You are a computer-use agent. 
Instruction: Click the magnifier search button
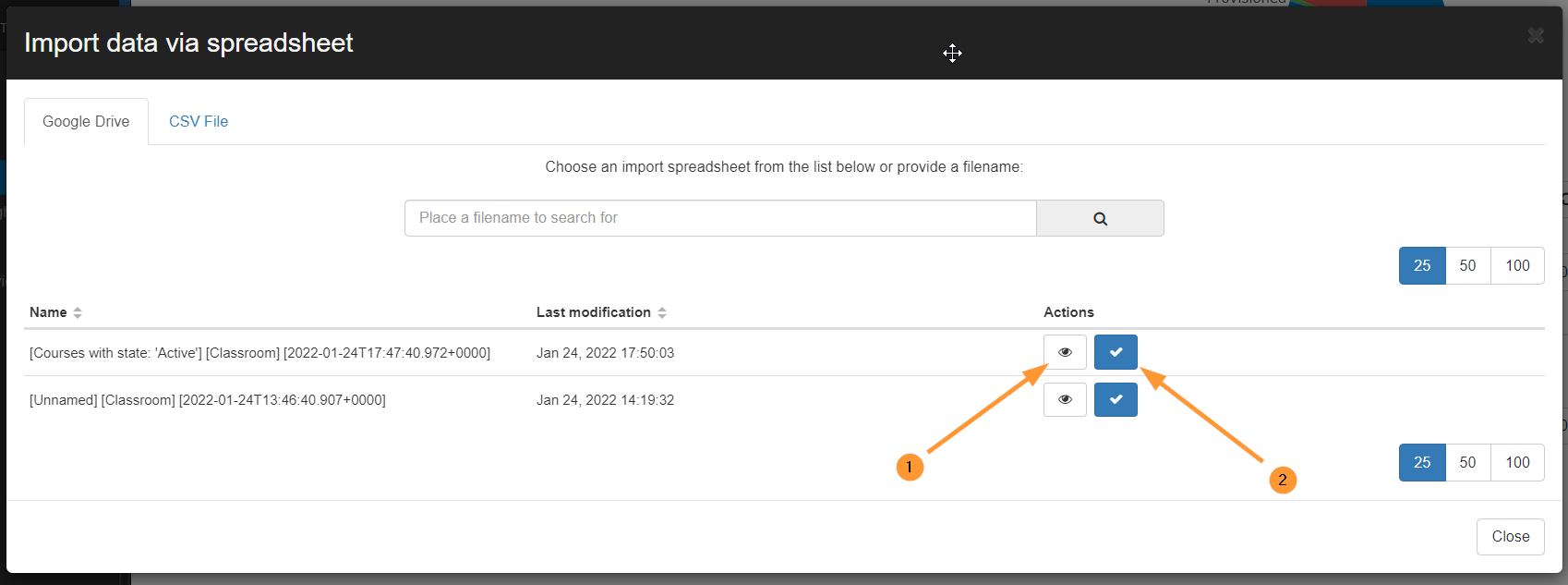[x=1100, y=218]
